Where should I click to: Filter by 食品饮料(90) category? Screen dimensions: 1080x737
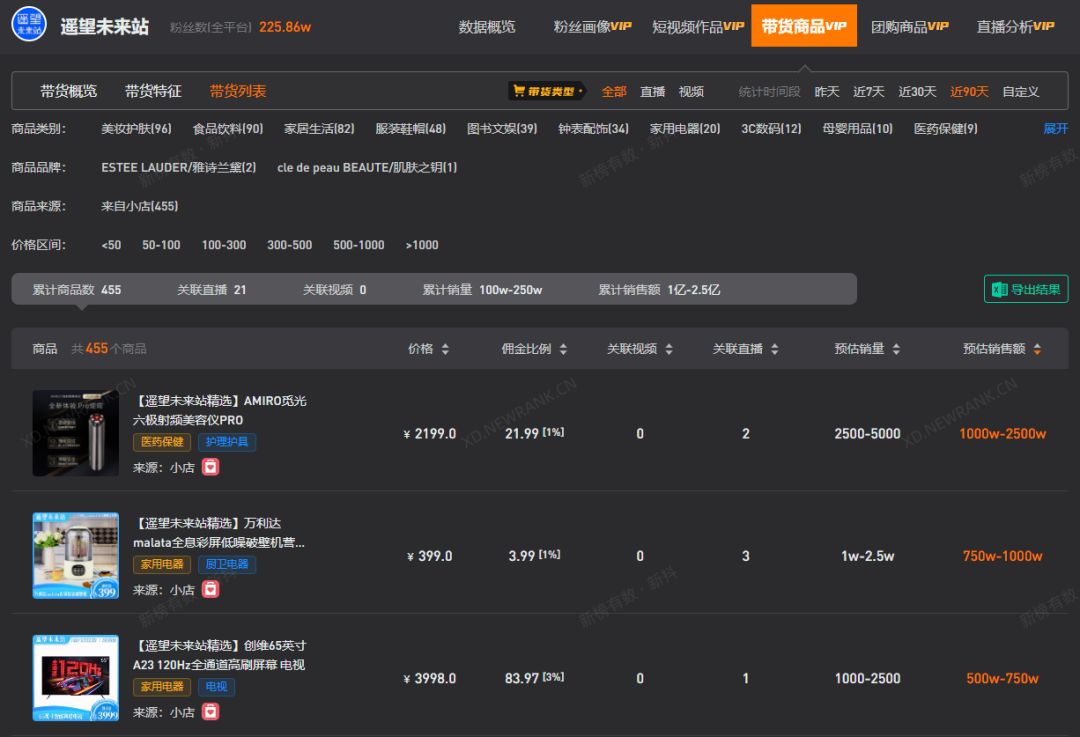pos(228,129)
